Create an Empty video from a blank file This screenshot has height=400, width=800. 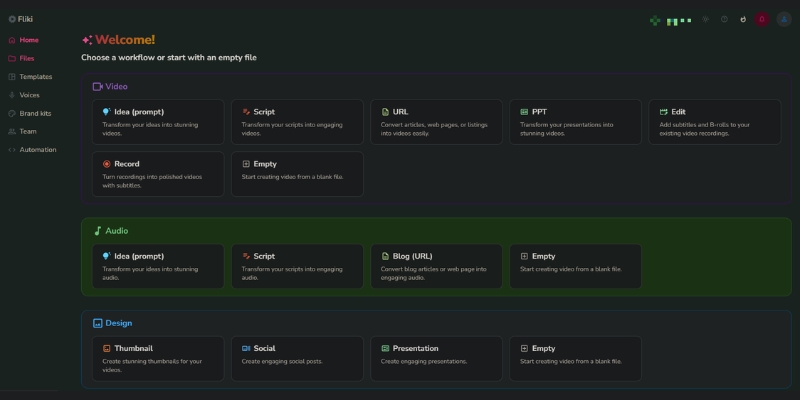(x=297, y=174)
